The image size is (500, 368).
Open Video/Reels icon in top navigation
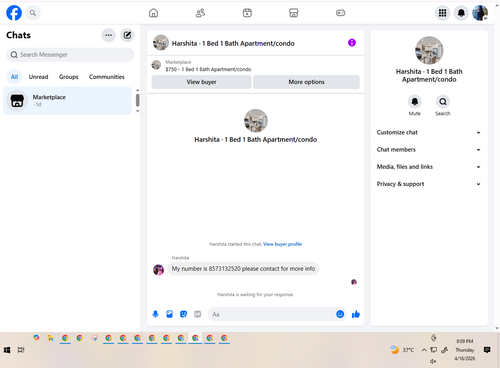coord(247,13)
